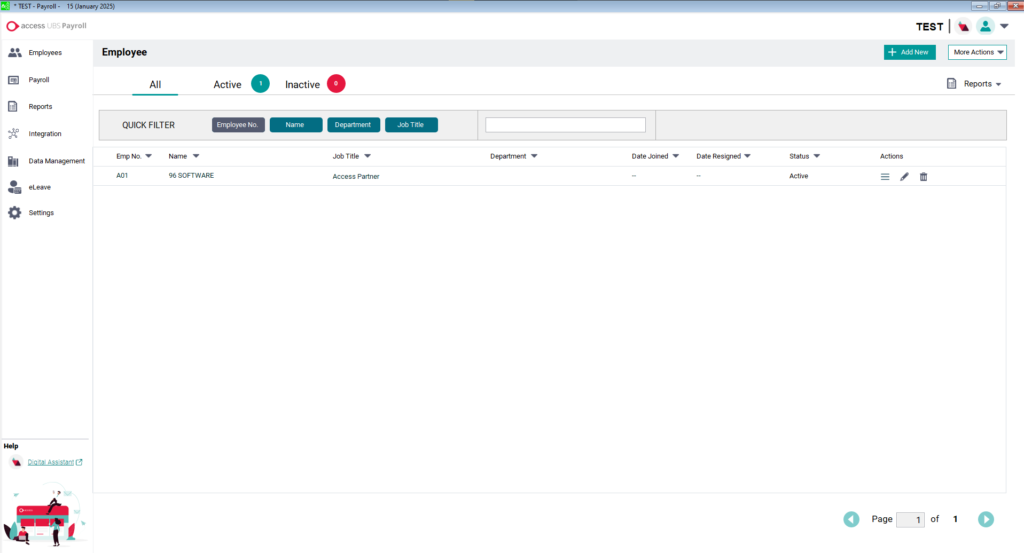The height and width of the screenshot is (553, 1024).
Task: Click the eLeave sidebar icon
Action: 15,186
